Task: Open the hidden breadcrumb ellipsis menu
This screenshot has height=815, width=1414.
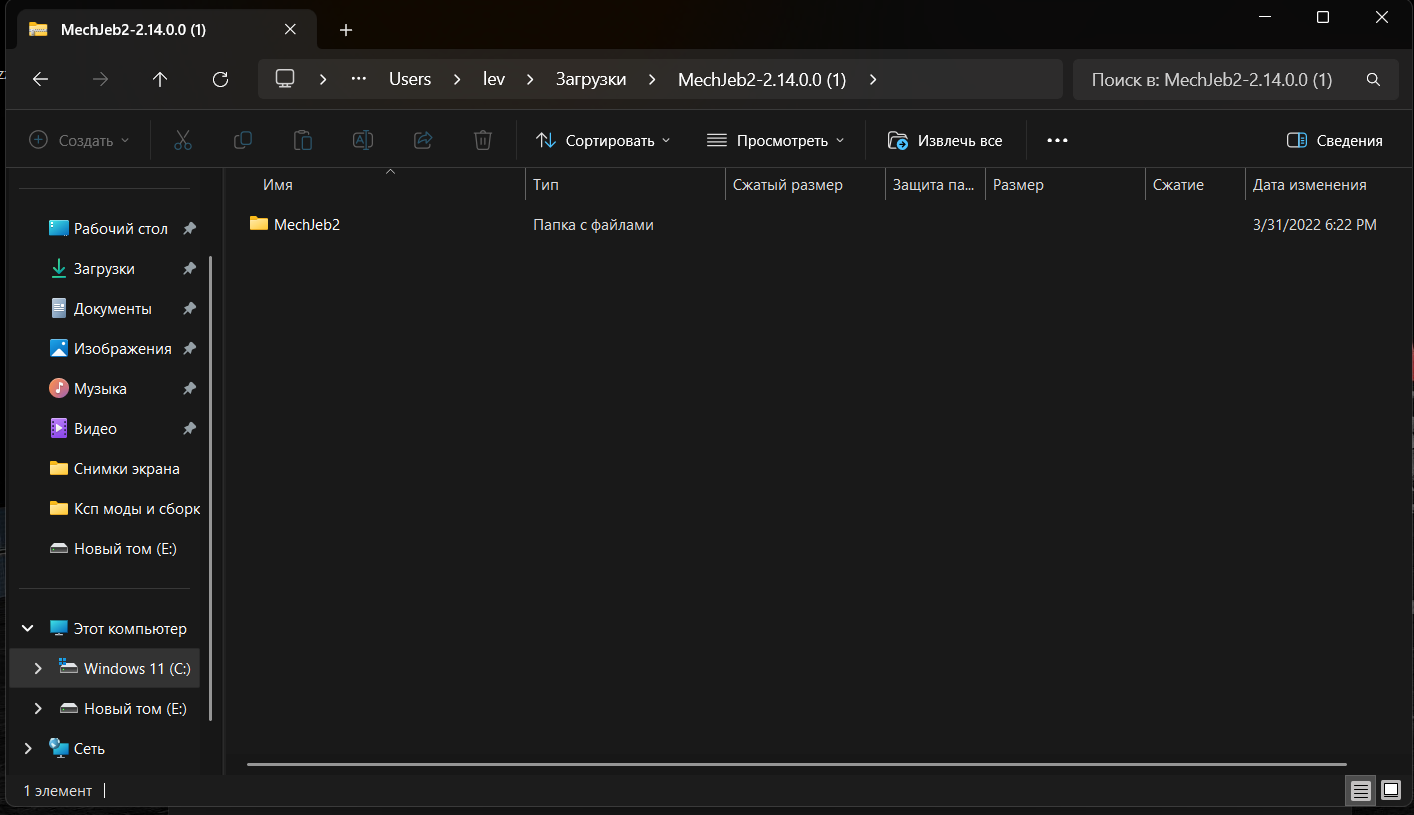Action: click(359, 79)
